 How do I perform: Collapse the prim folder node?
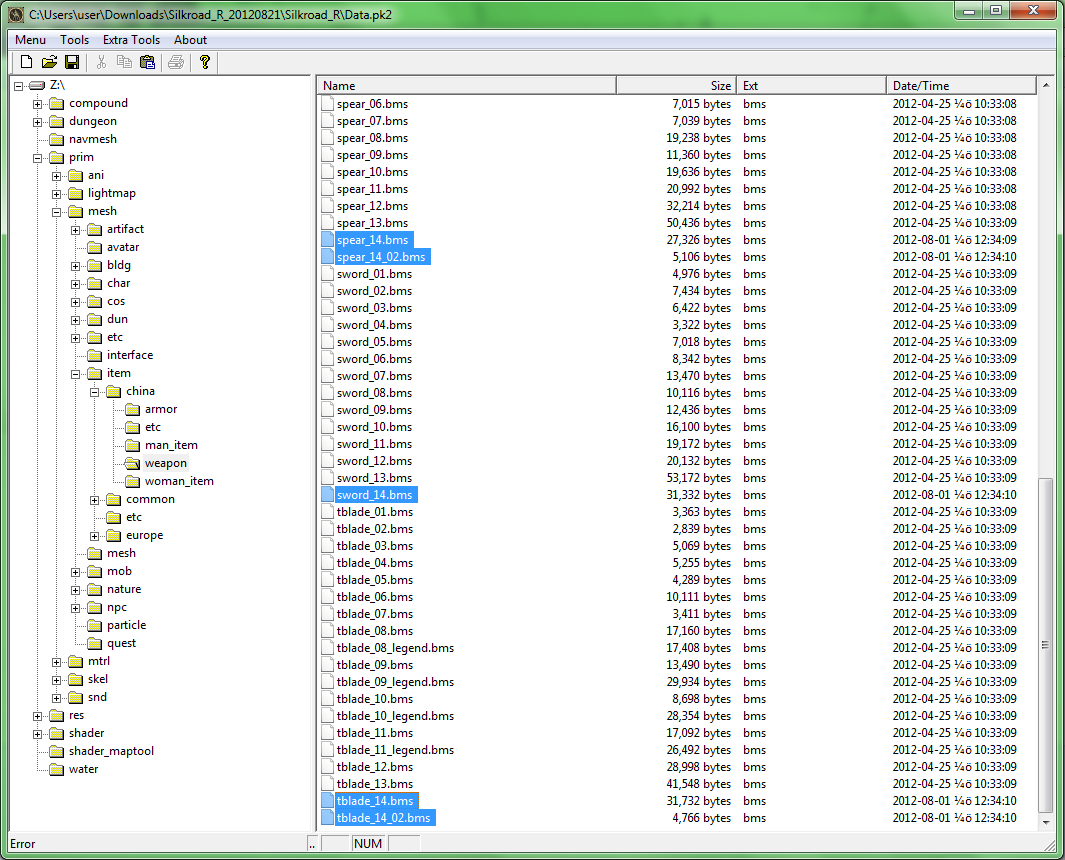coord(37,158)
